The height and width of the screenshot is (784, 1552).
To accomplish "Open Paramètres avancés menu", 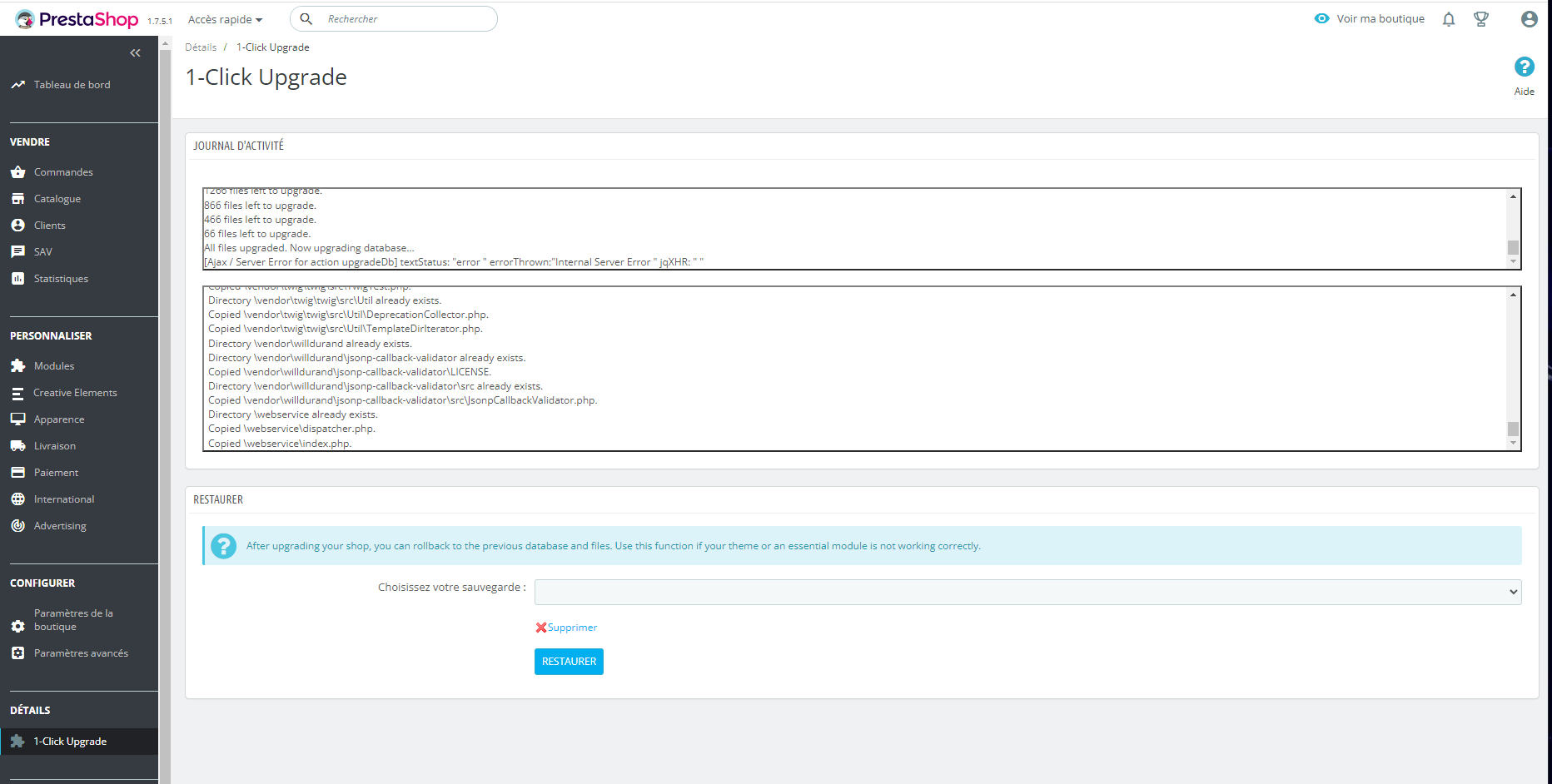I will [x=81, y=653].
